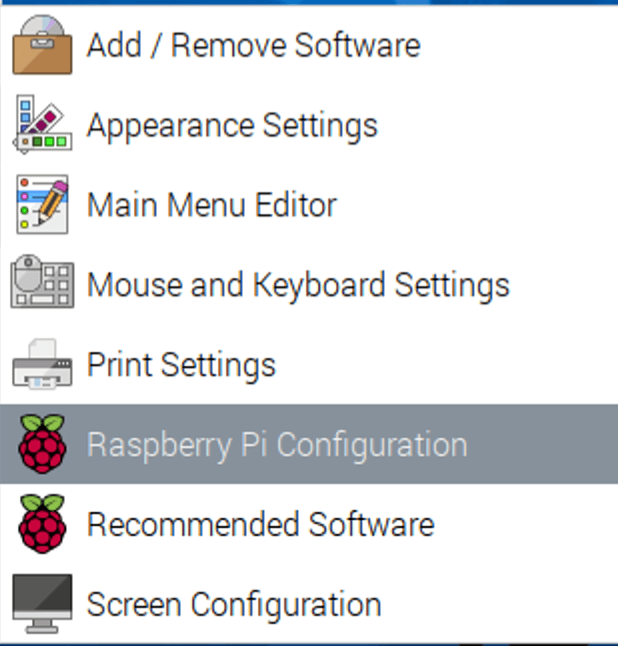Viewport: 618px width, 646px height.
Task: Click the printer icon for Print Settings
Action: (42, 364)
